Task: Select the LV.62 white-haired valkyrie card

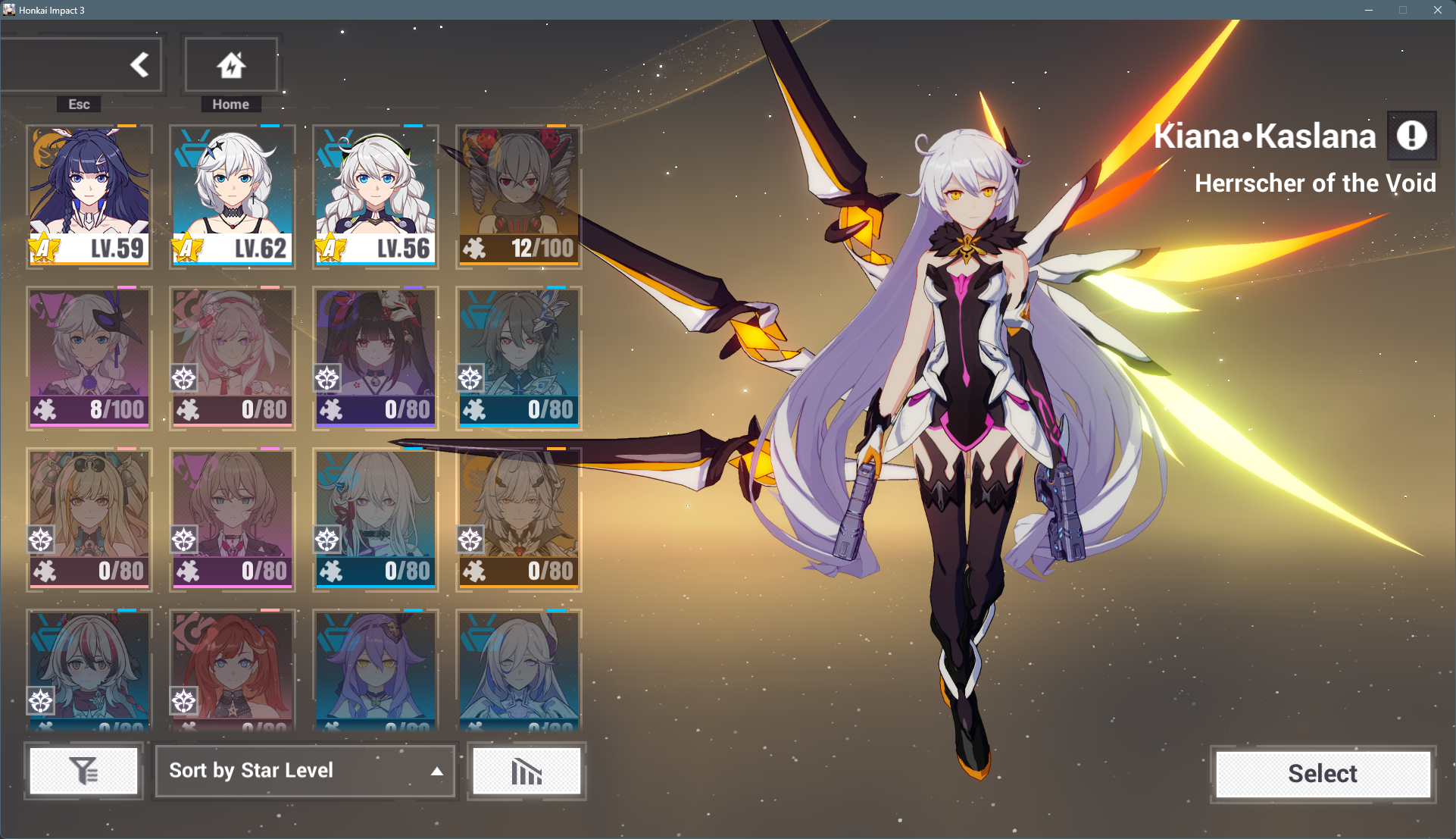Action: (233, 196)
